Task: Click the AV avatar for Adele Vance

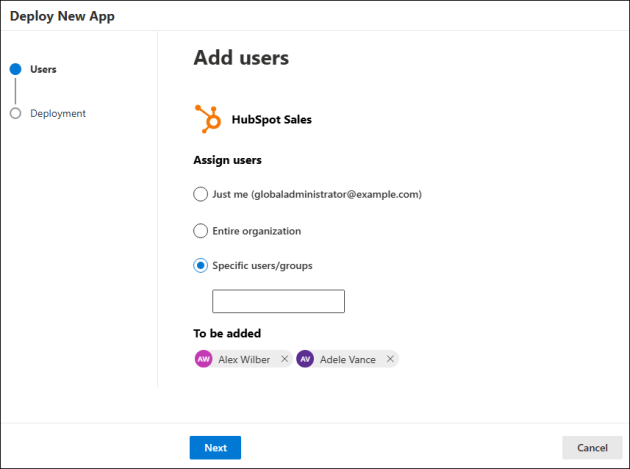Action: tap(305, 359)
